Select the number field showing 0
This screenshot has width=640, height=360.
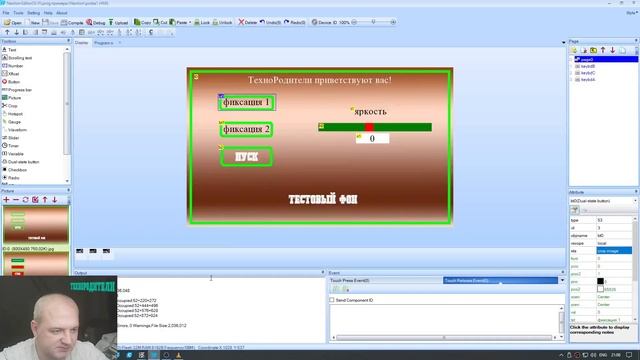coord(372,138)
